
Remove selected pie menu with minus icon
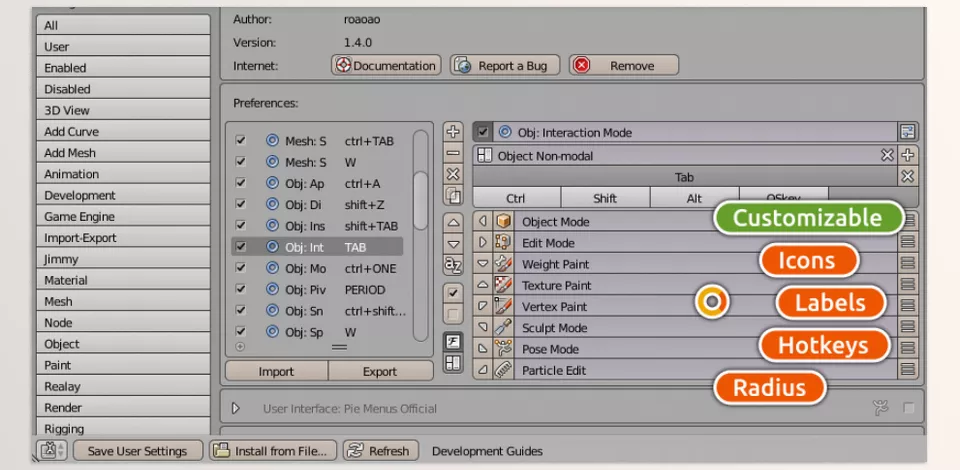453,153
